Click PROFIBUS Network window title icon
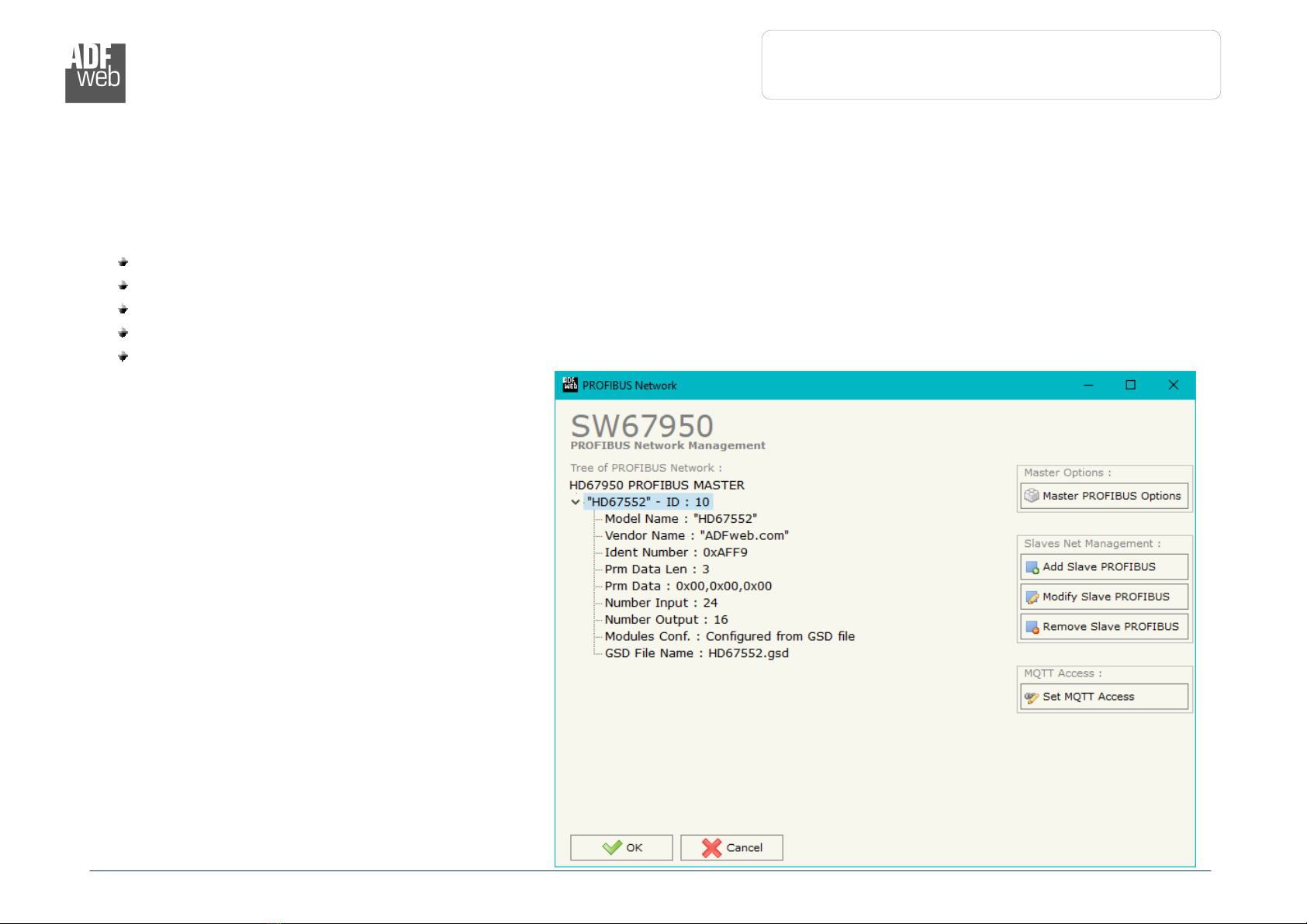 pos(570,385)
